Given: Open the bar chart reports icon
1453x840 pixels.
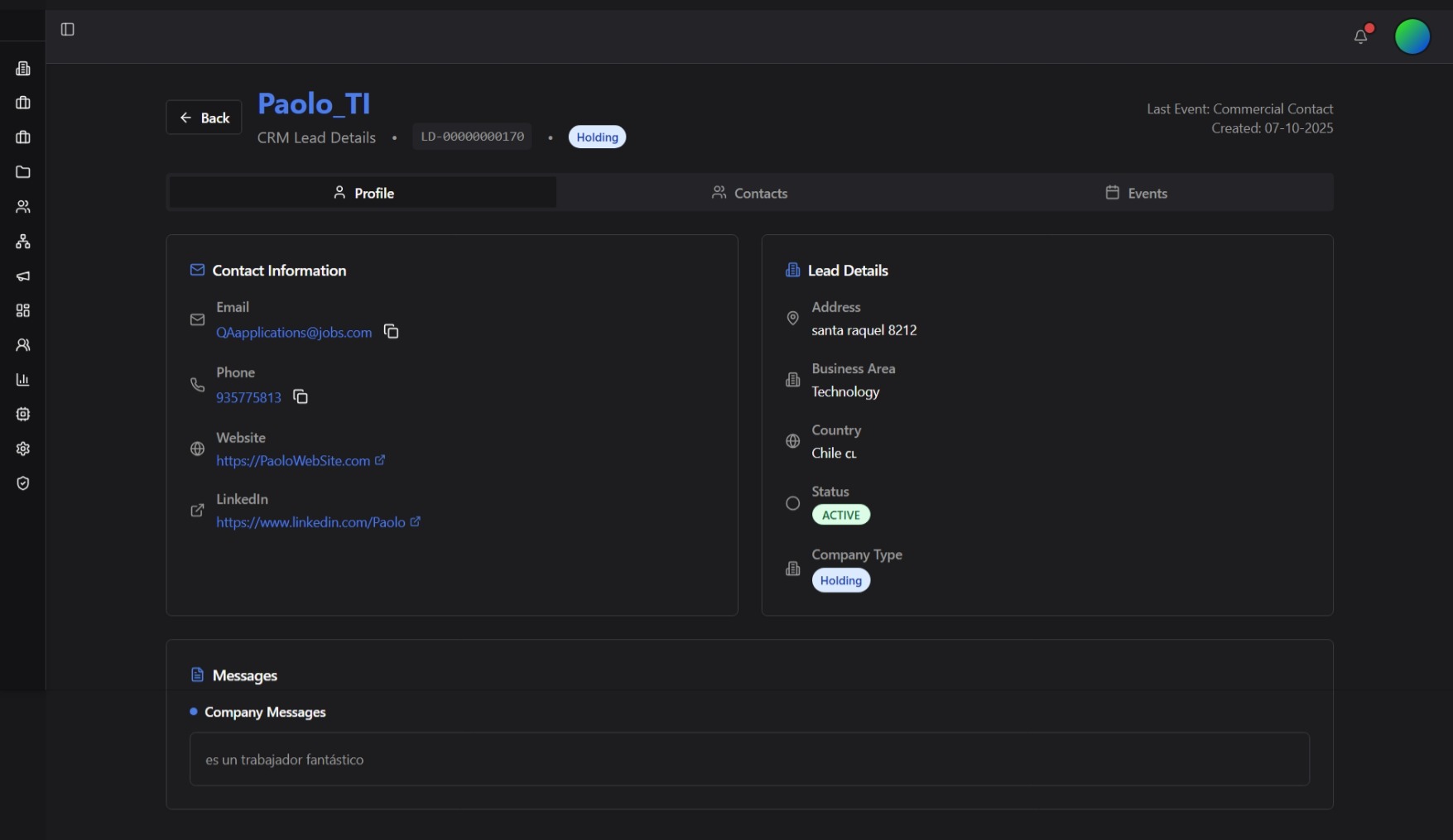Looking at the screenshot, I should [x=23, y=380].
